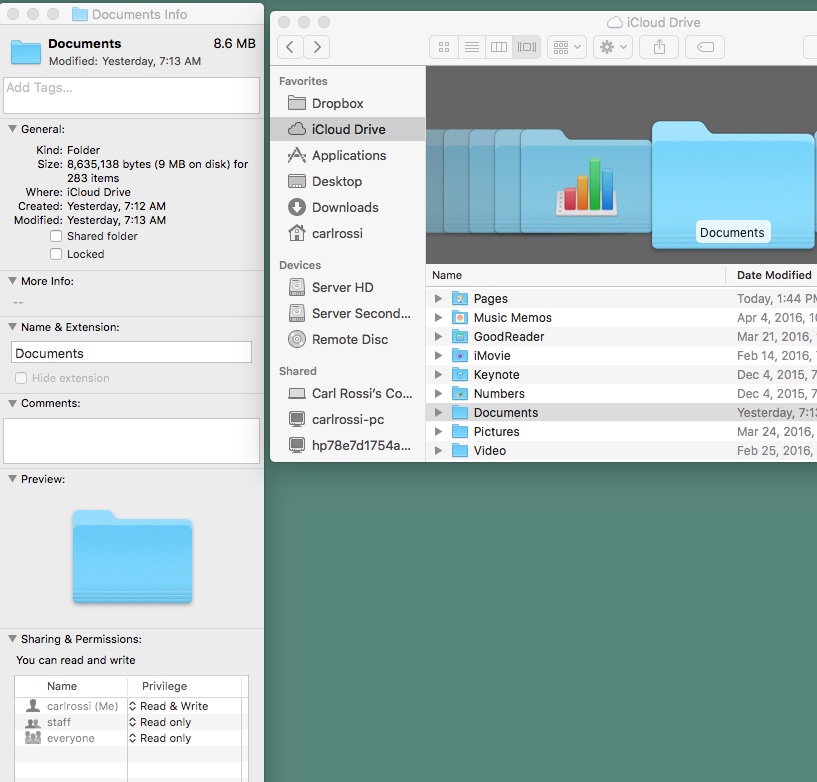The image size is (817, 782).
Task: Change staff privilege dropdown
Action: point(184,722)
